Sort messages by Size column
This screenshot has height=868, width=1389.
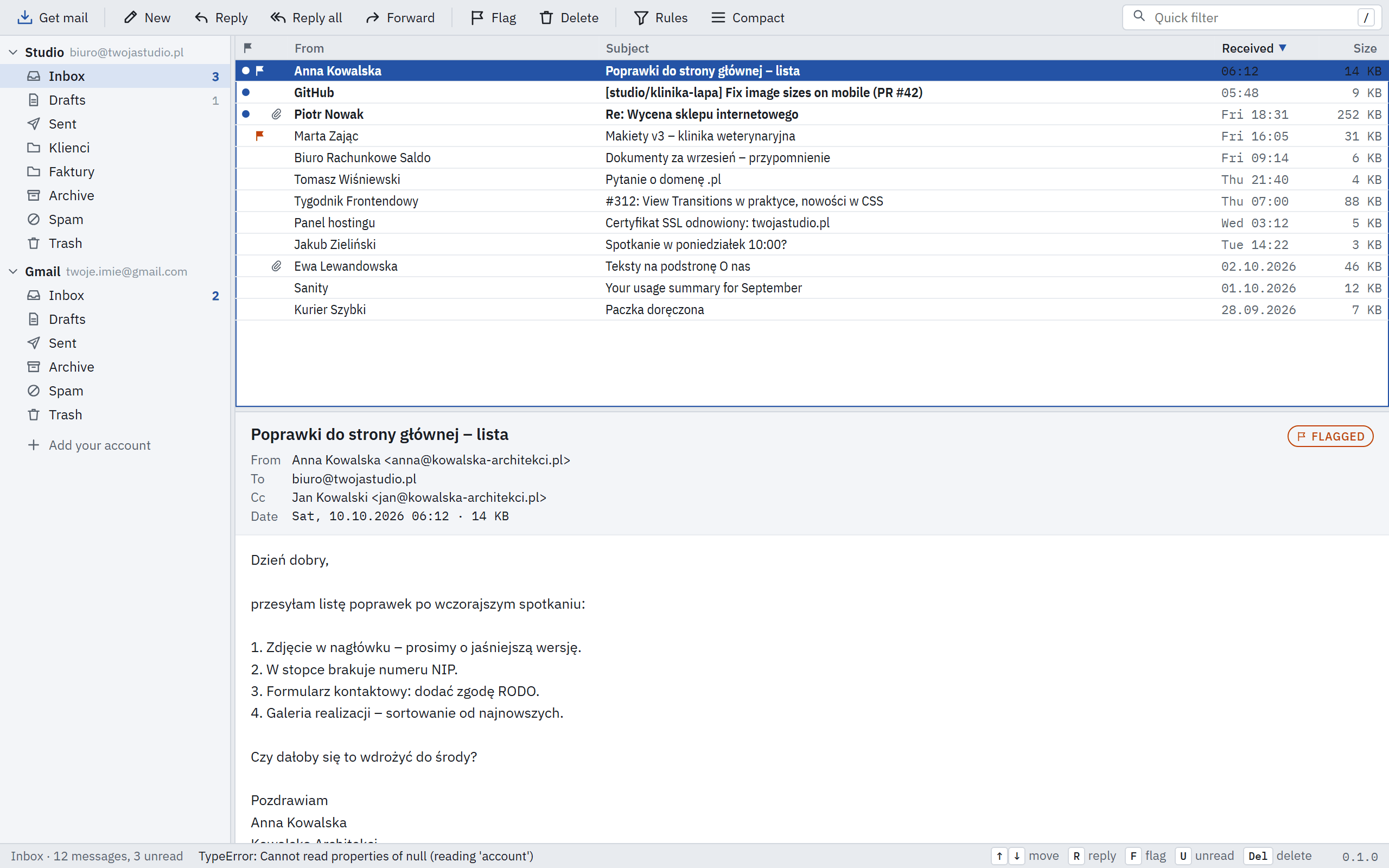(1365, 48)
